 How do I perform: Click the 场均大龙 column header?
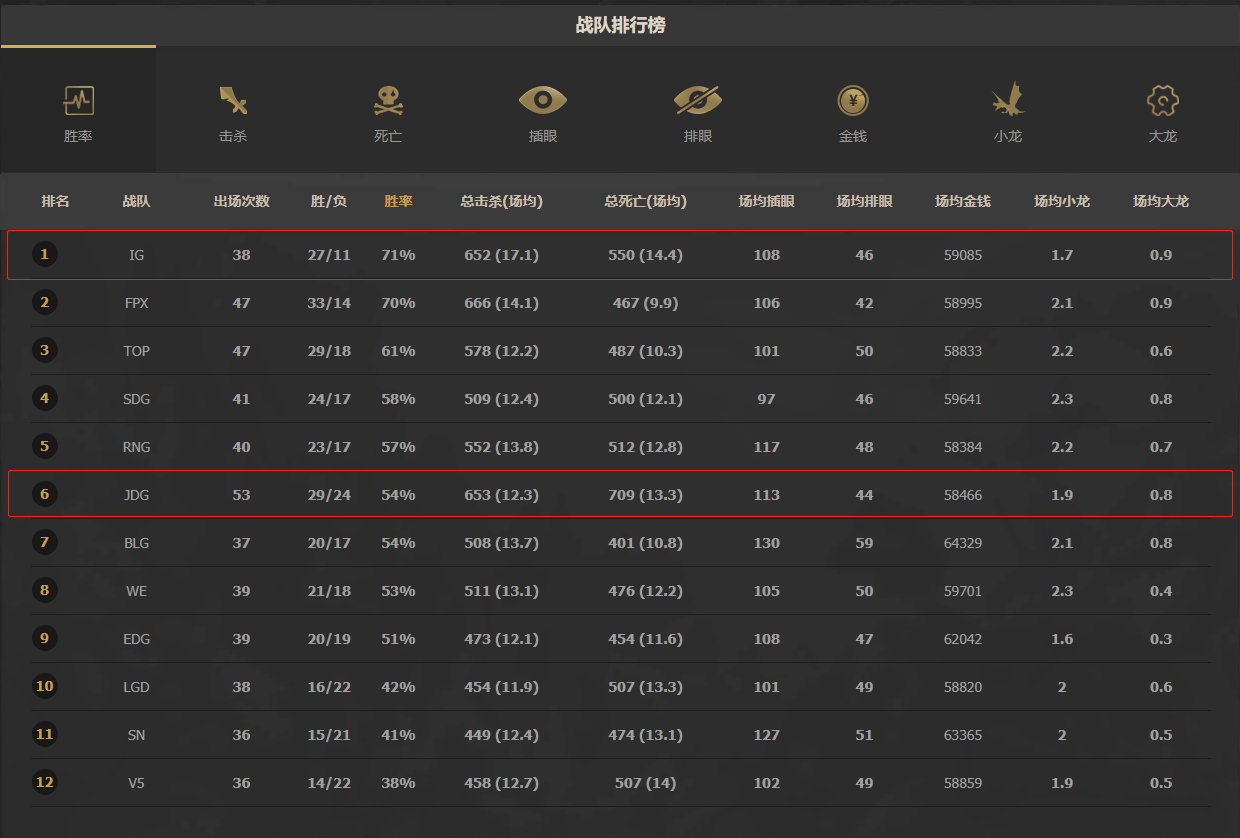click(1161, 201)
